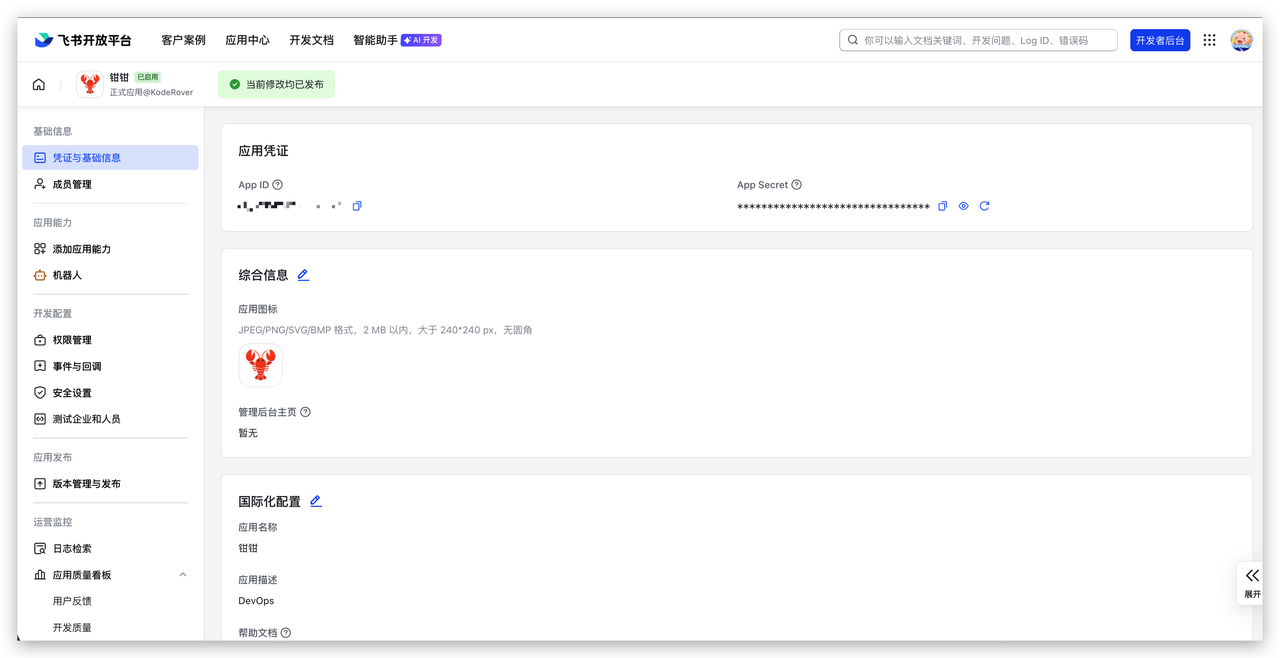Click the Feishu Open Platform logo
This screenshot has width=1280, height=658.
(x=83, y=40)
